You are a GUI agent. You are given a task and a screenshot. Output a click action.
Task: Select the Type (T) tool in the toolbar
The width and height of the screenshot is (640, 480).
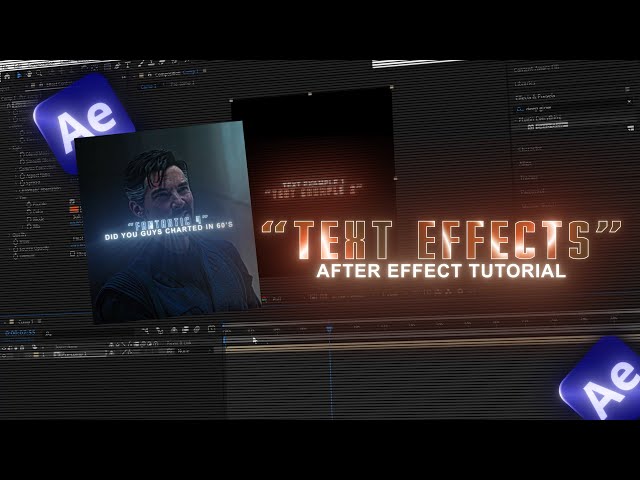pos(128,64)
